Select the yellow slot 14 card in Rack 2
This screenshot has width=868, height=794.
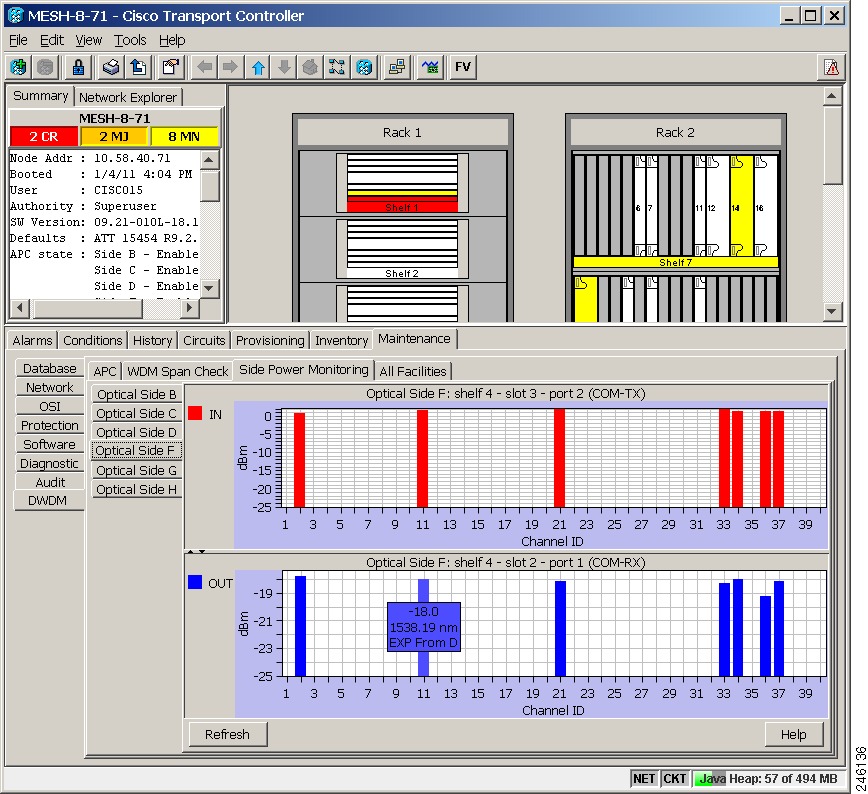tap(741, 206)
